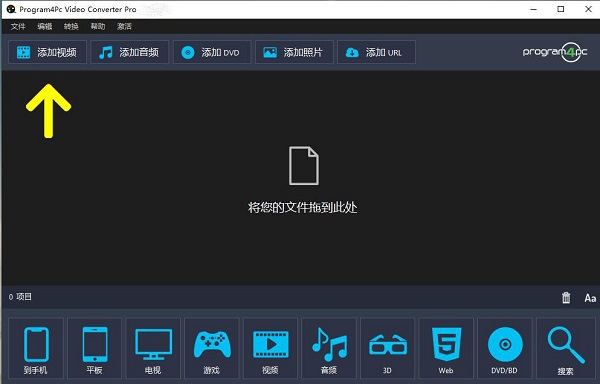Select the 到手机 phone output icon
The image size is (600, 384).
36,348
